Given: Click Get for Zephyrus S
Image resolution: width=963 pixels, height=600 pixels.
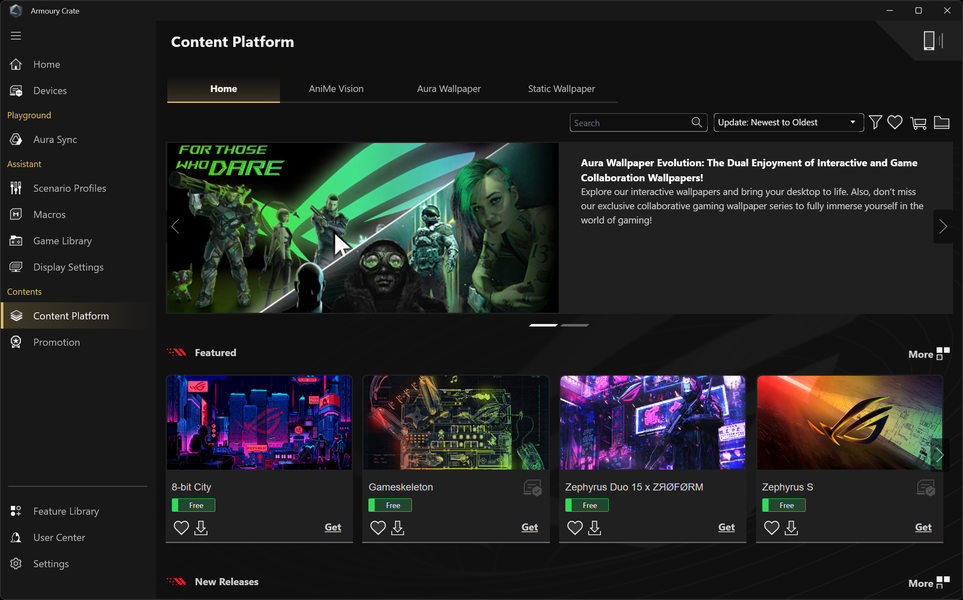Looking at the screenshot, I should coord(923,527).
